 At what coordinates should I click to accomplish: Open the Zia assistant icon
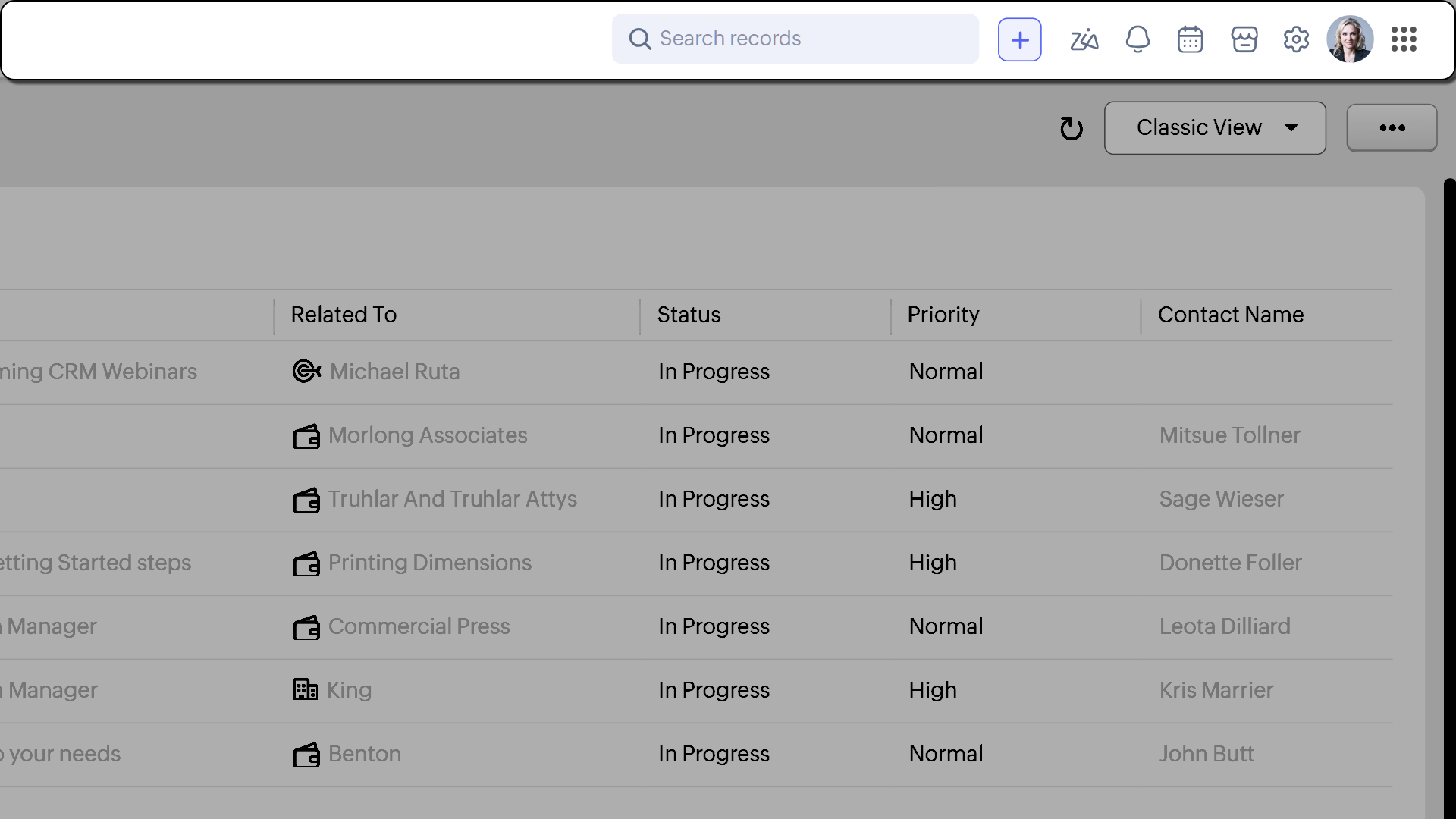1084,39
